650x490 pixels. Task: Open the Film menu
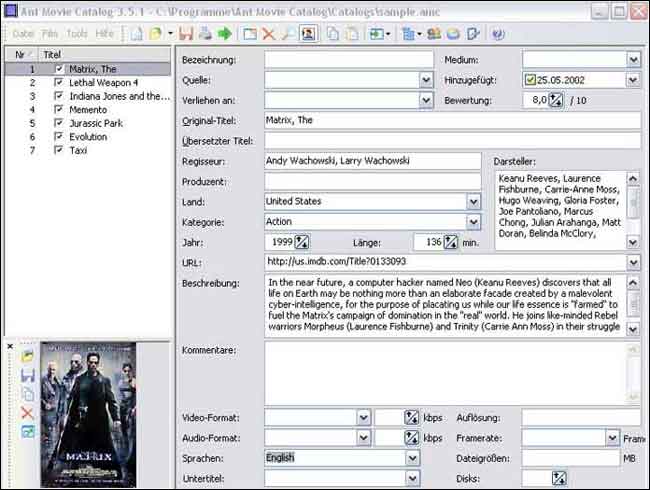(x=50, y=34)
